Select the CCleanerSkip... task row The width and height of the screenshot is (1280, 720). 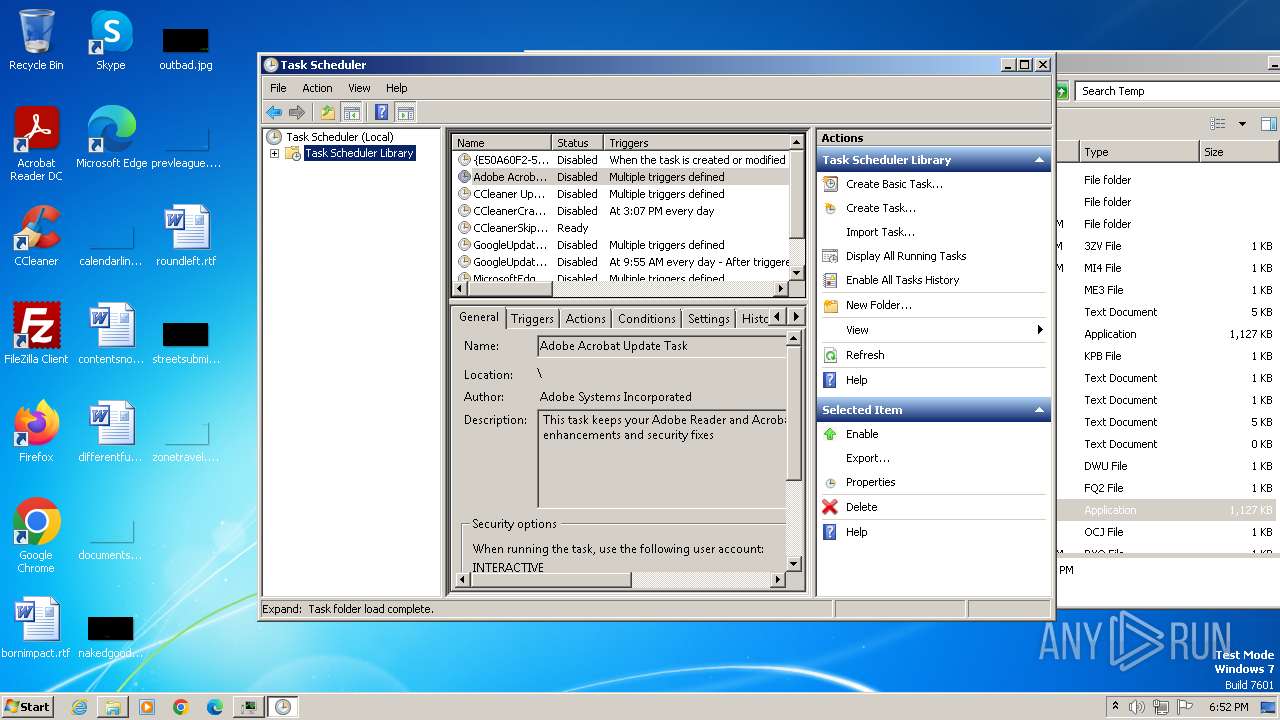tap(621, 228)
